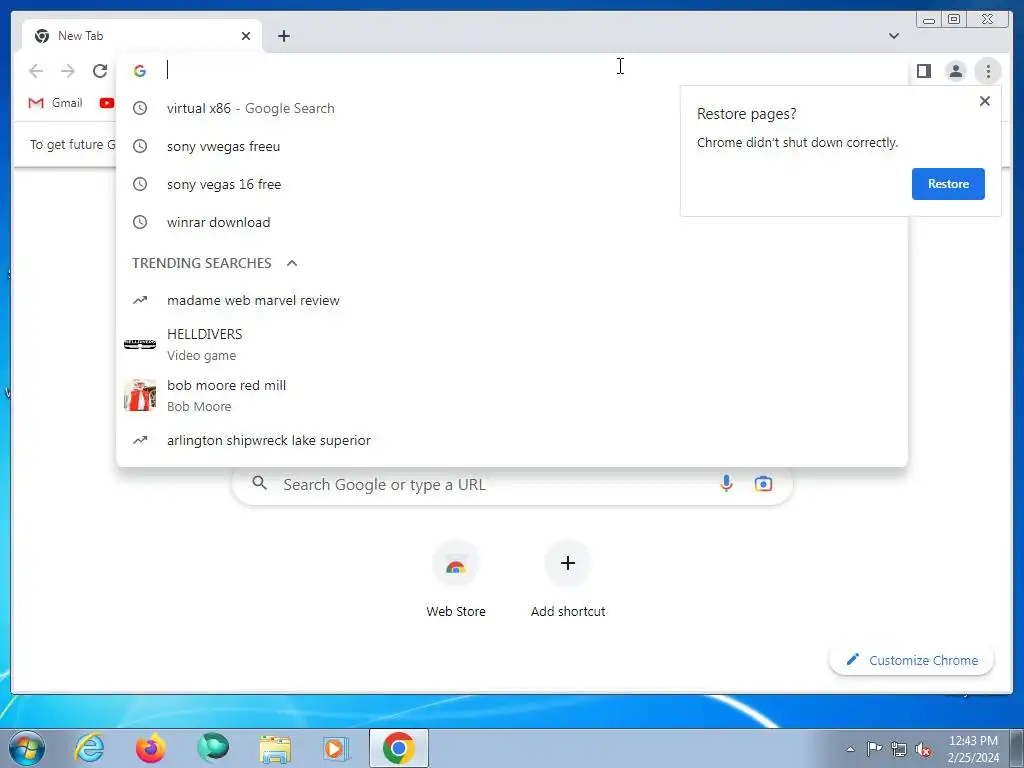Click Chrome icon in taskbar
Screen dimensions: 1024x768
398,748
